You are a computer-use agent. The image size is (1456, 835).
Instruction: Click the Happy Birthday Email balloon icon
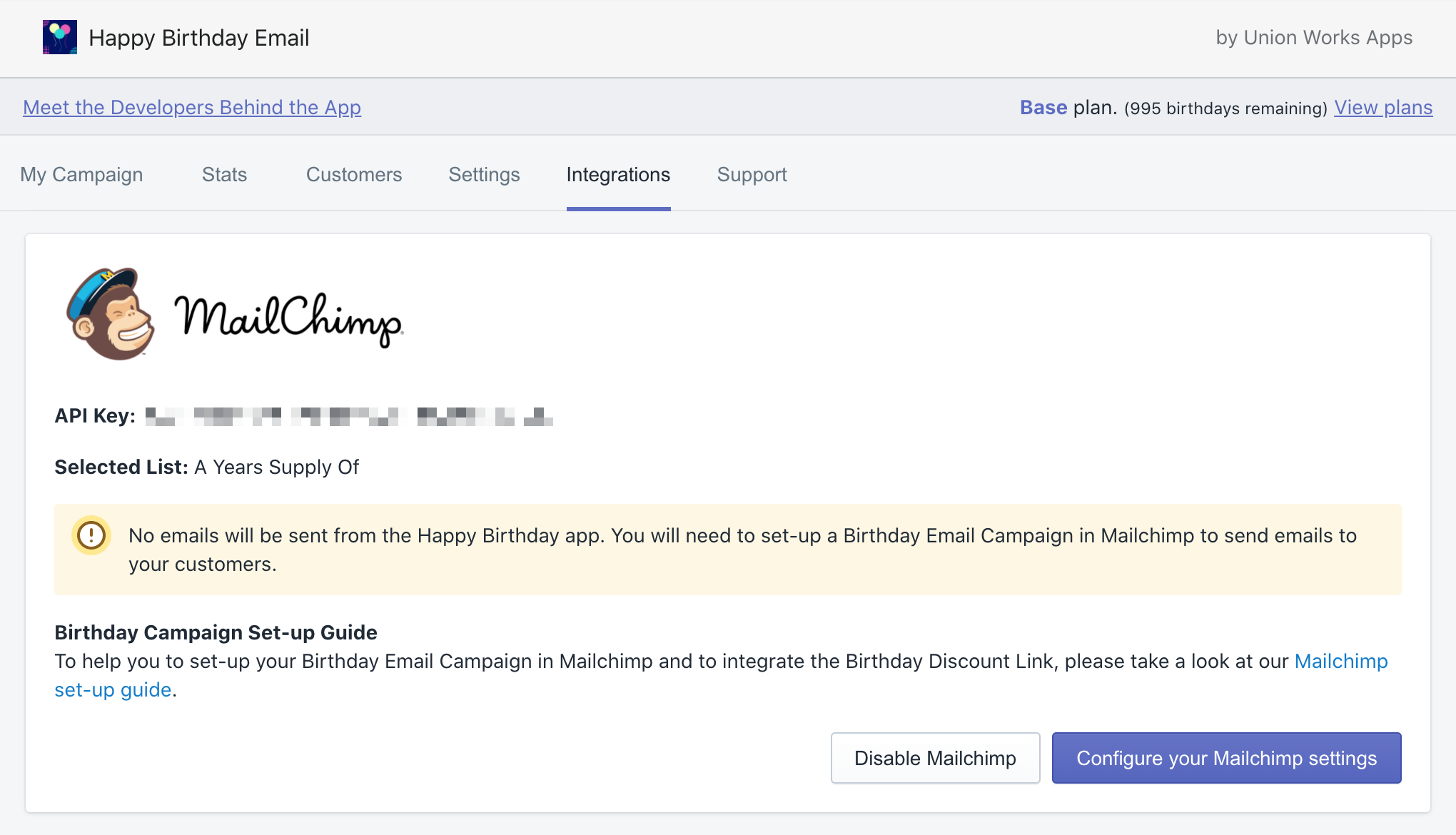(x=60, y=37)
